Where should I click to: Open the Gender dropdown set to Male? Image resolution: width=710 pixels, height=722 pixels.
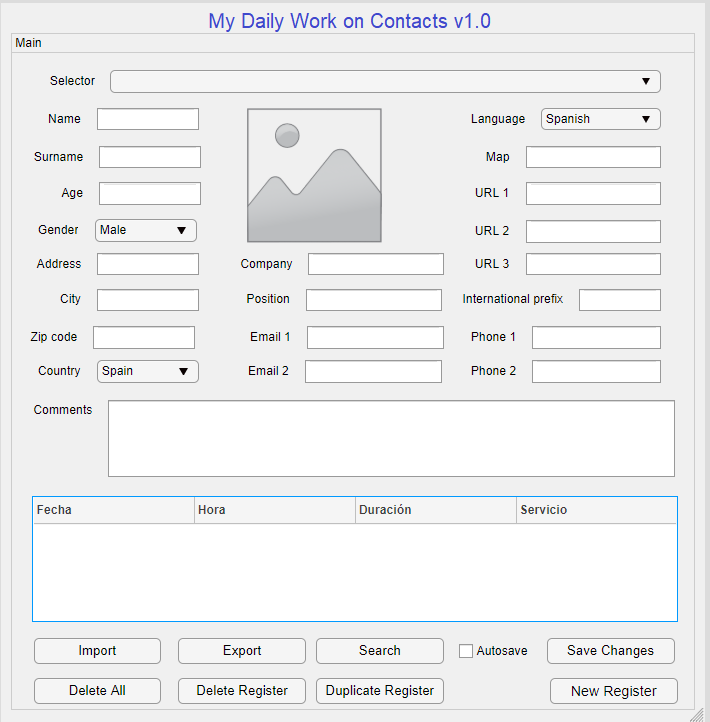click(146, 230)
